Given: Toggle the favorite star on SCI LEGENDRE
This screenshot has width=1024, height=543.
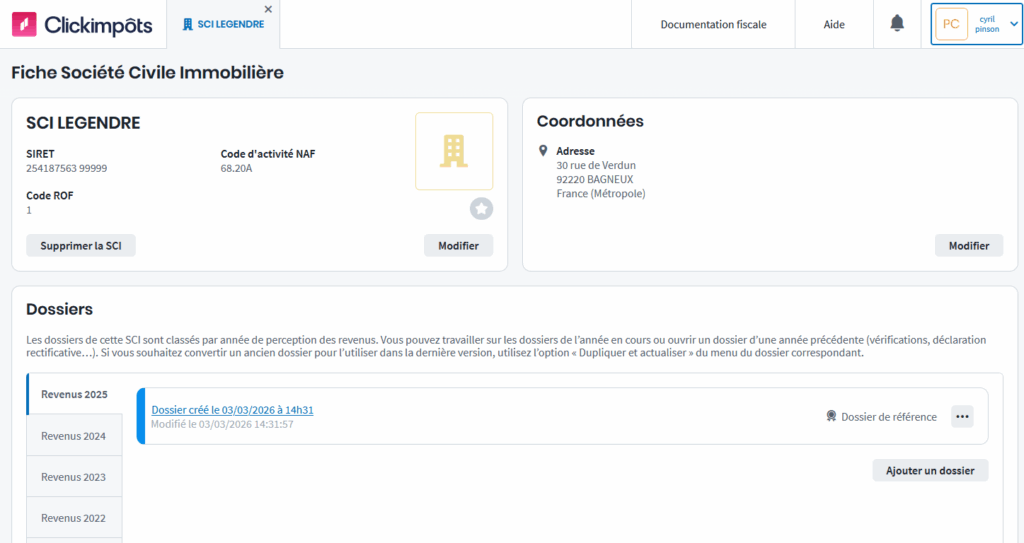Looking at the screenshot, I should 481,208.
